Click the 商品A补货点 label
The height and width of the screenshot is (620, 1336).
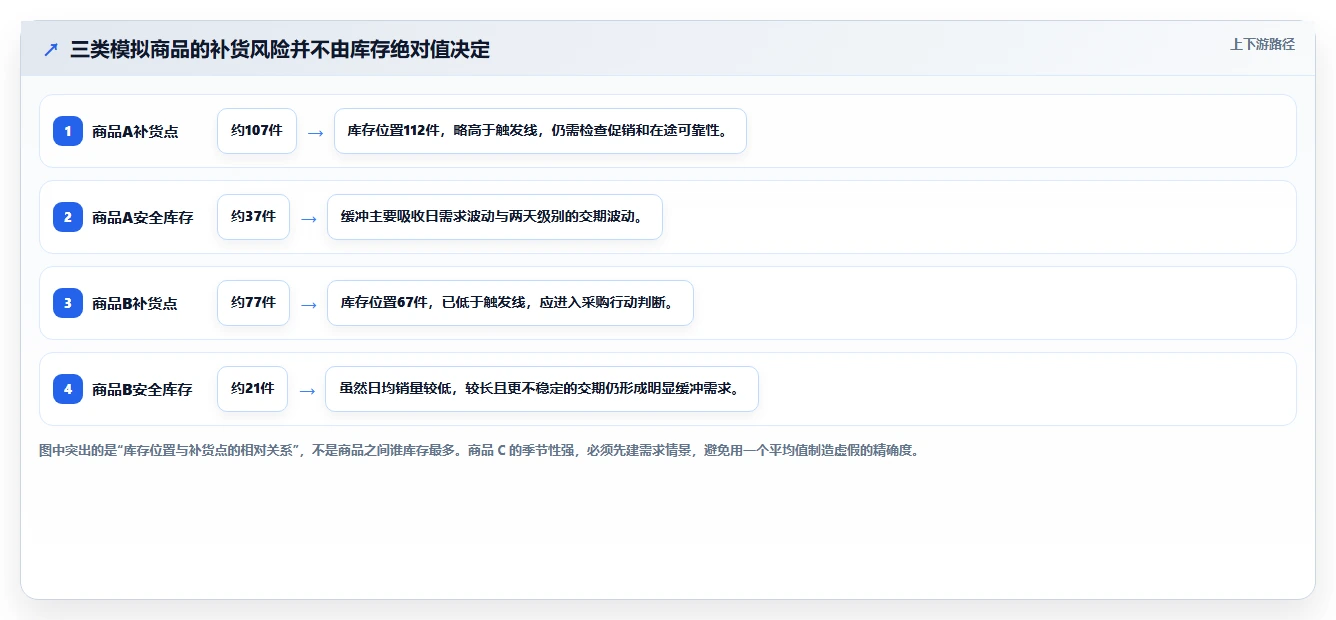coord(135,131)
